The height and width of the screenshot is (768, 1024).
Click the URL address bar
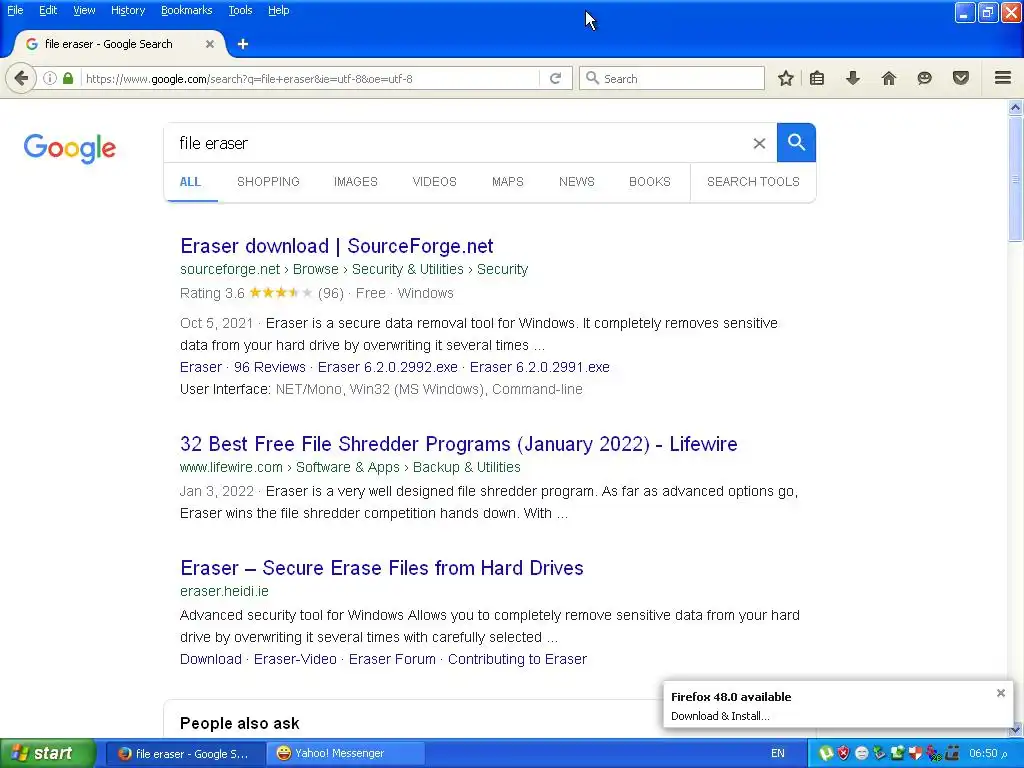pyautogui.click(x=312, y=78)
